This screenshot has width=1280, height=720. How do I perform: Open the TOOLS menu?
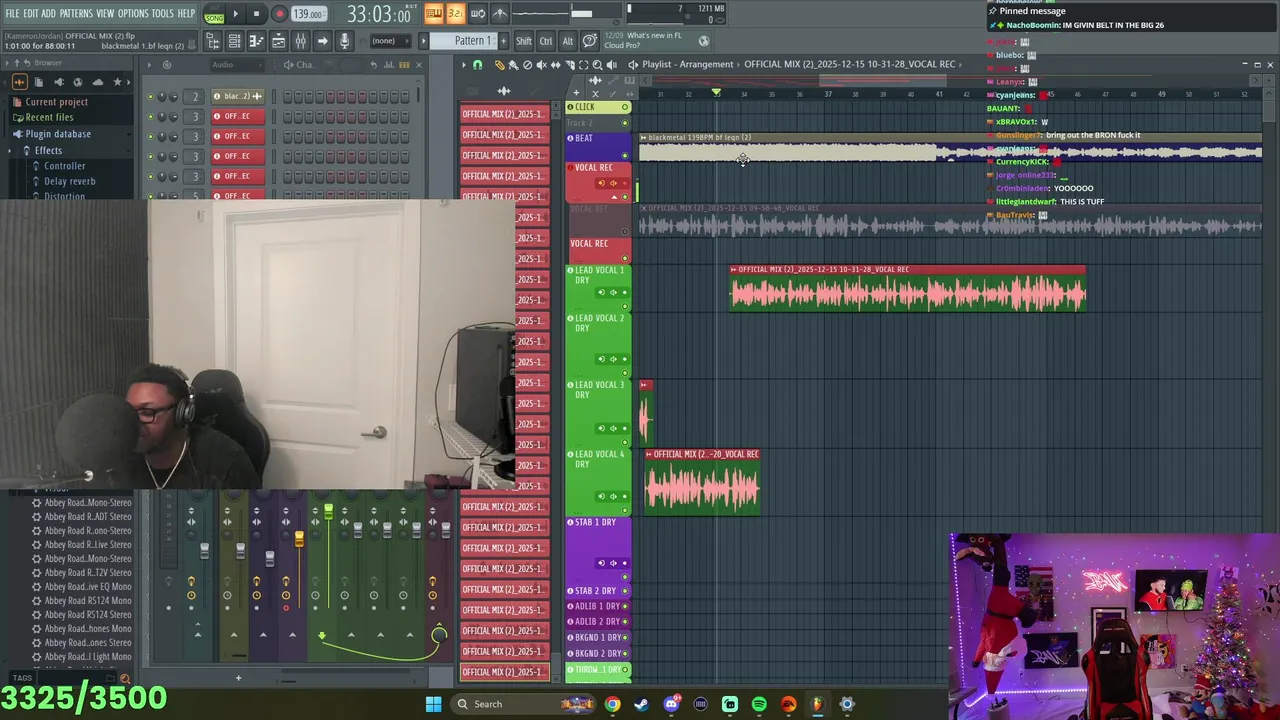pyautogui.click(x=162, y=13)
